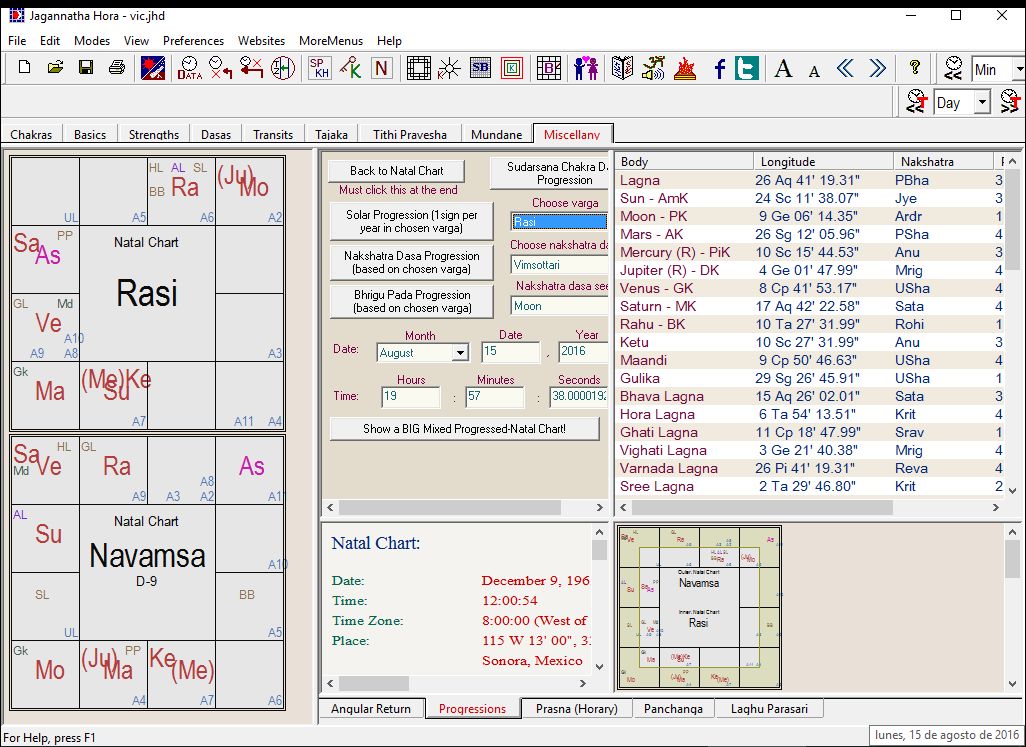Click the date in the status bar
This screenshot has height=747, width=1026.
point(946,735)
